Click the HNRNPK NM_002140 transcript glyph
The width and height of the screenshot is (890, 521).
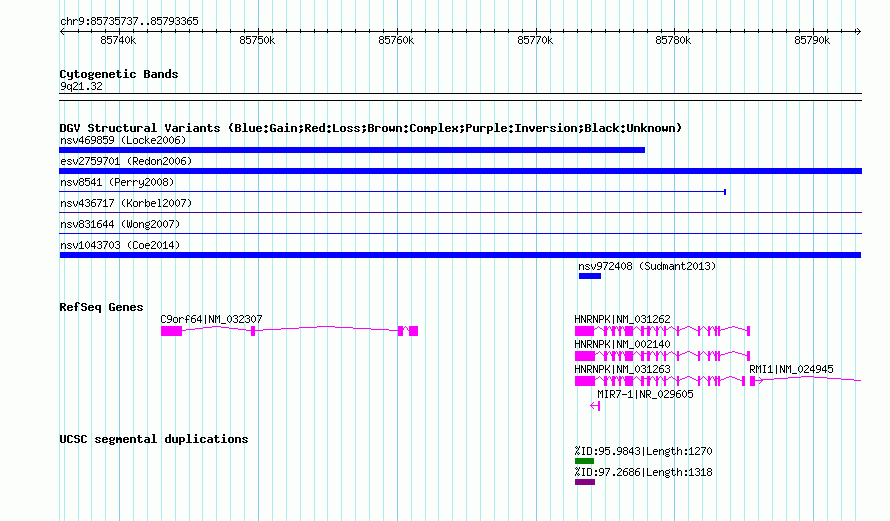click(662, 356)
